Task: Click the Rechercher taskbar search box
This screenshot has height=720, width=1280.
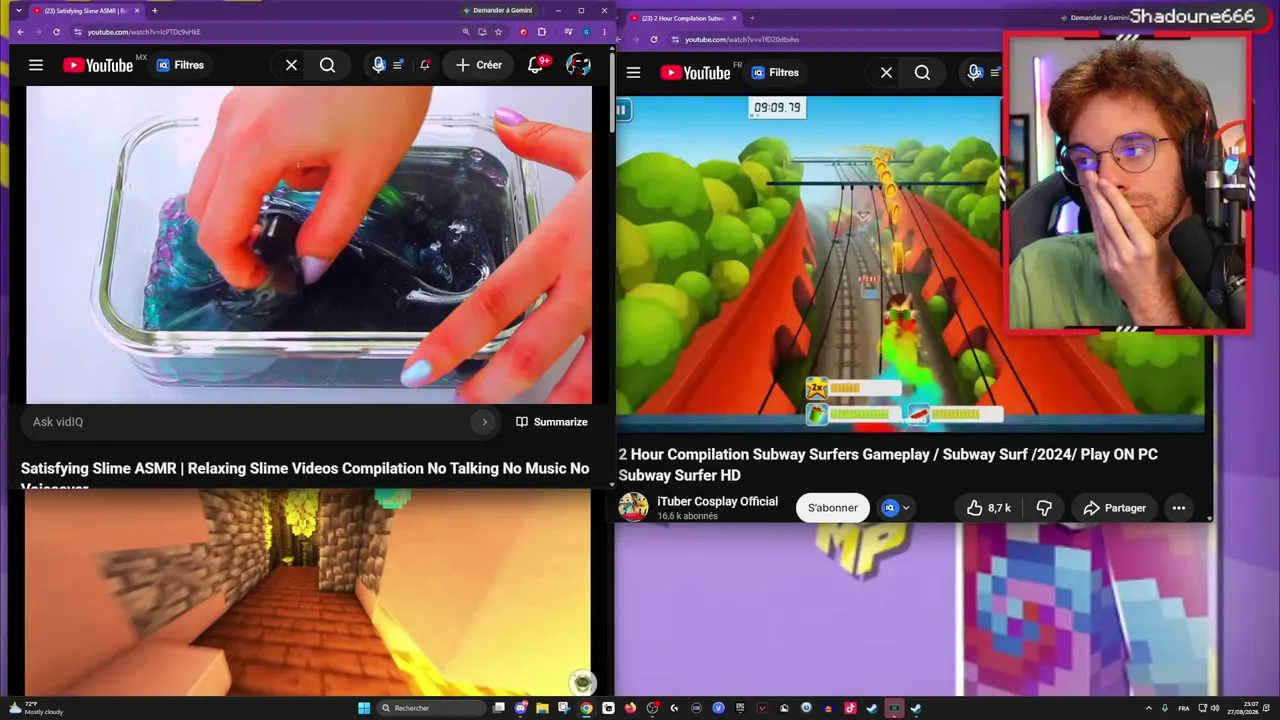Action: pyautogui.click(x=432, y=708)
